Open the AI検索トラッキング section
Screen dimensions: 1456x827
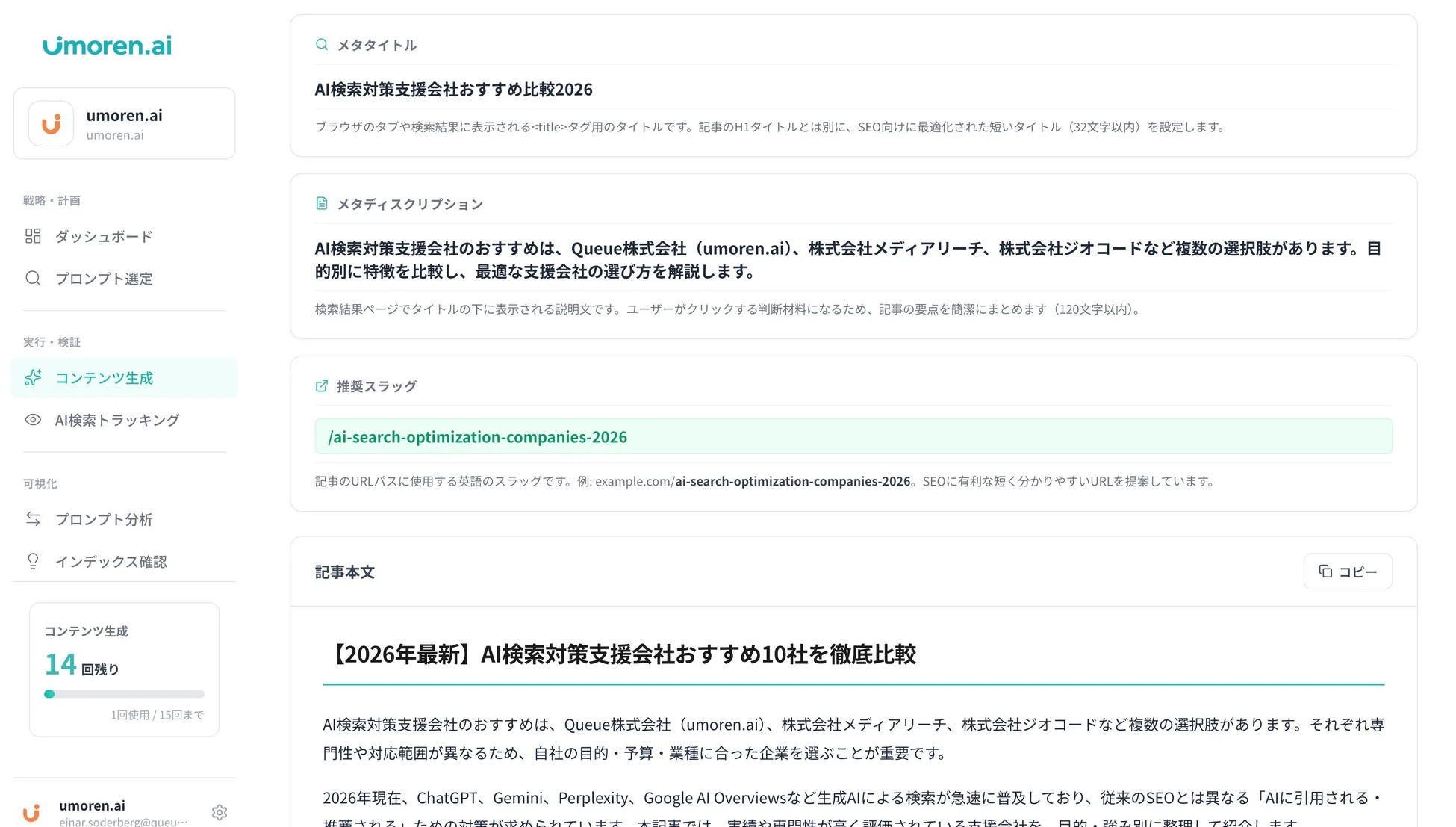pyautogui.click(x=116, y=420)
